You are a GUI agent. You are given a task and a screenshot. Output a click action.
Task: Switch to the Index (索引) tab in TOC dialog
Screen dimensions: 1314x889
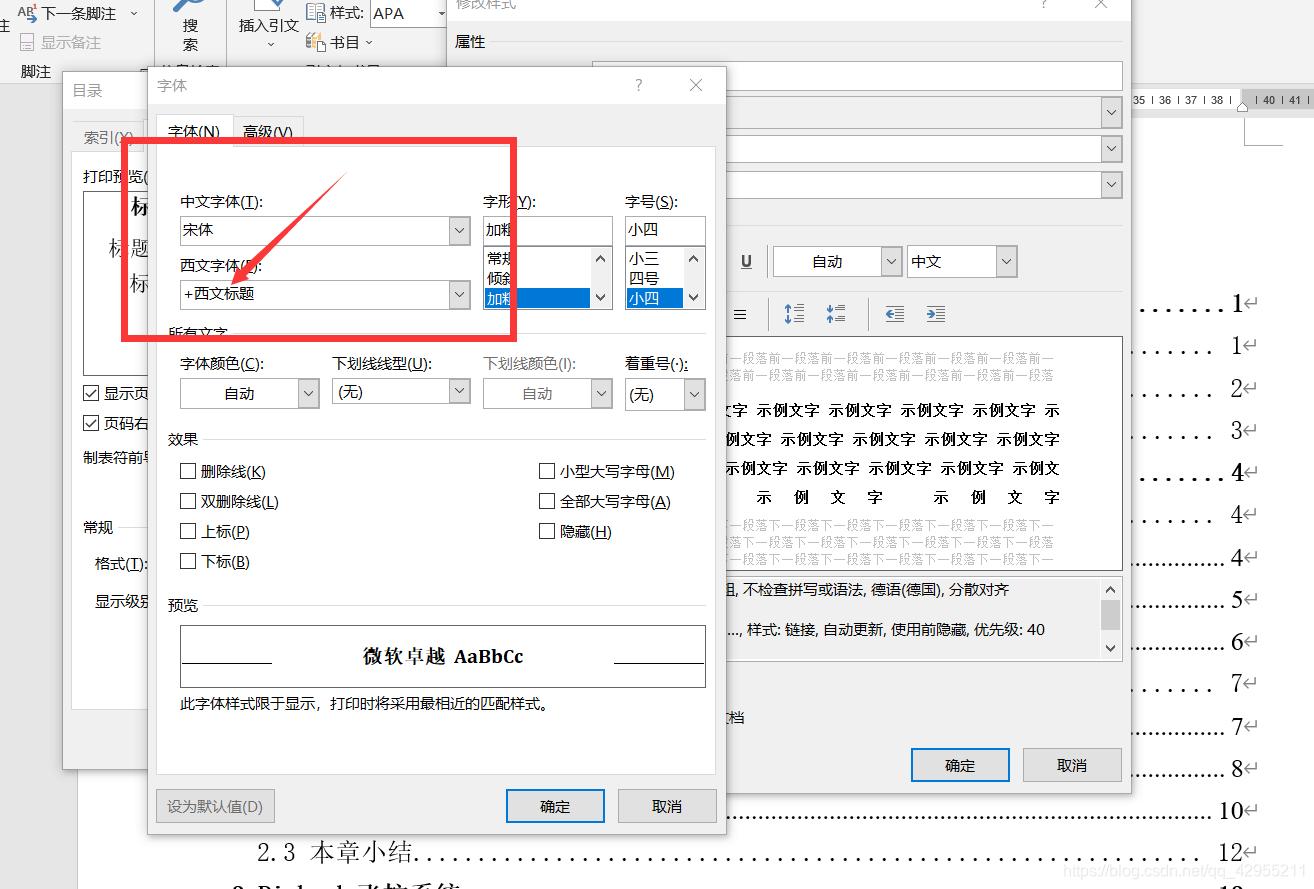(108, 137)
